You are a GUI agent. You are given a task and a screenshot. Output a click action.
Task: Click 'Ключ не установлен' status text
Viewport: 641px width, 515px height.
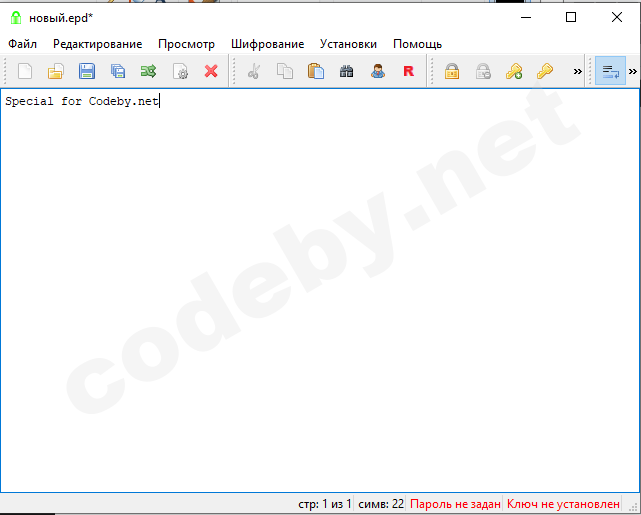pyautogui.click(x=563, y=504)
